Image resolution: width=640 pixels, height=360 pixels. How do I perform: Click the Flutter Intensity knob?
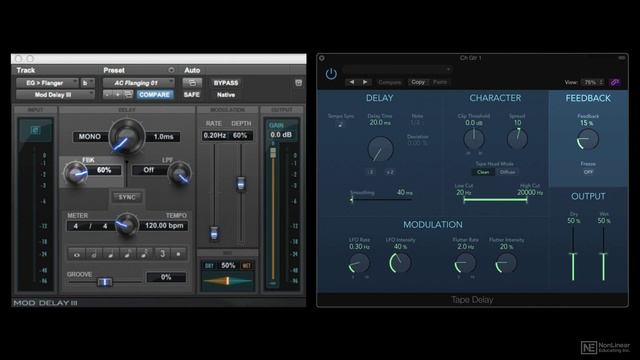(x=506, y=263)
